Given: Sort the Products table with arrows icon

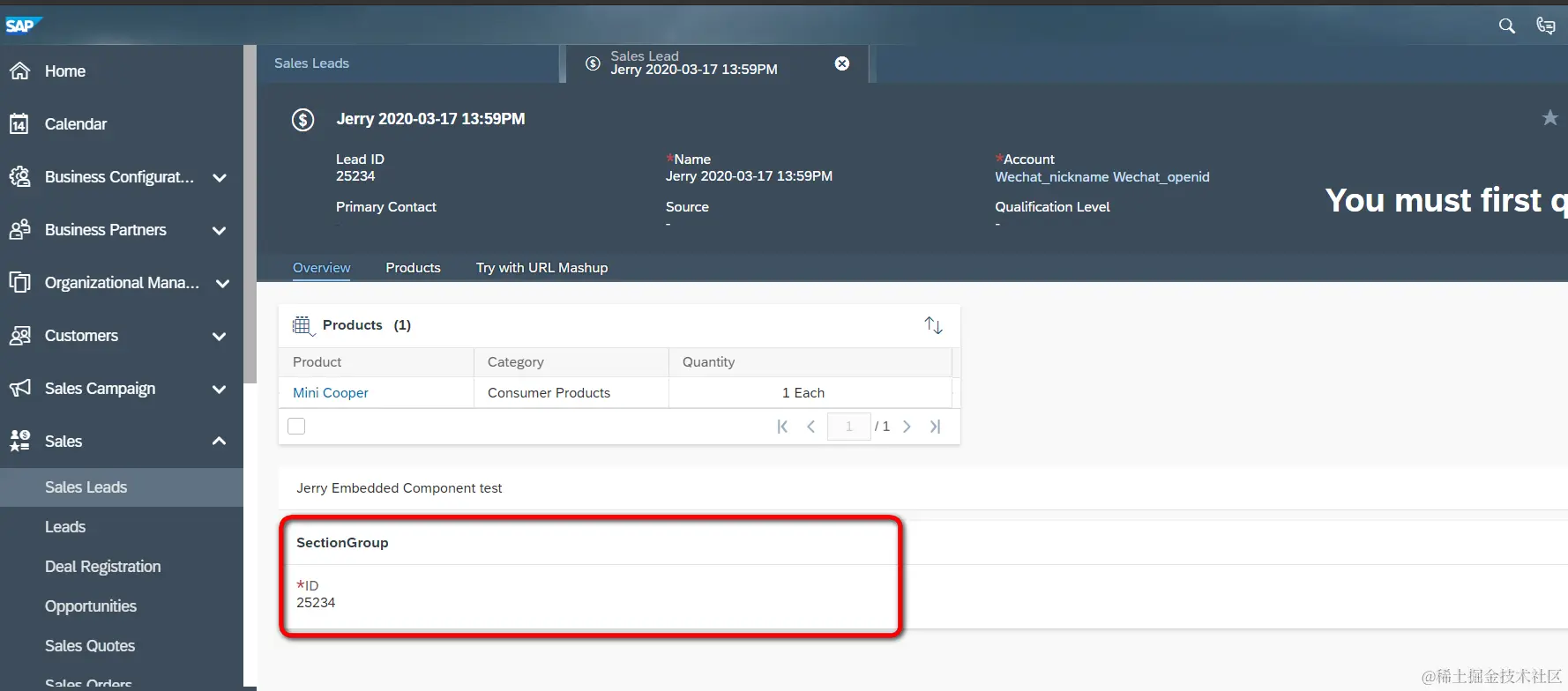Looking at the screenshot, I should click(x=934, y=325).
